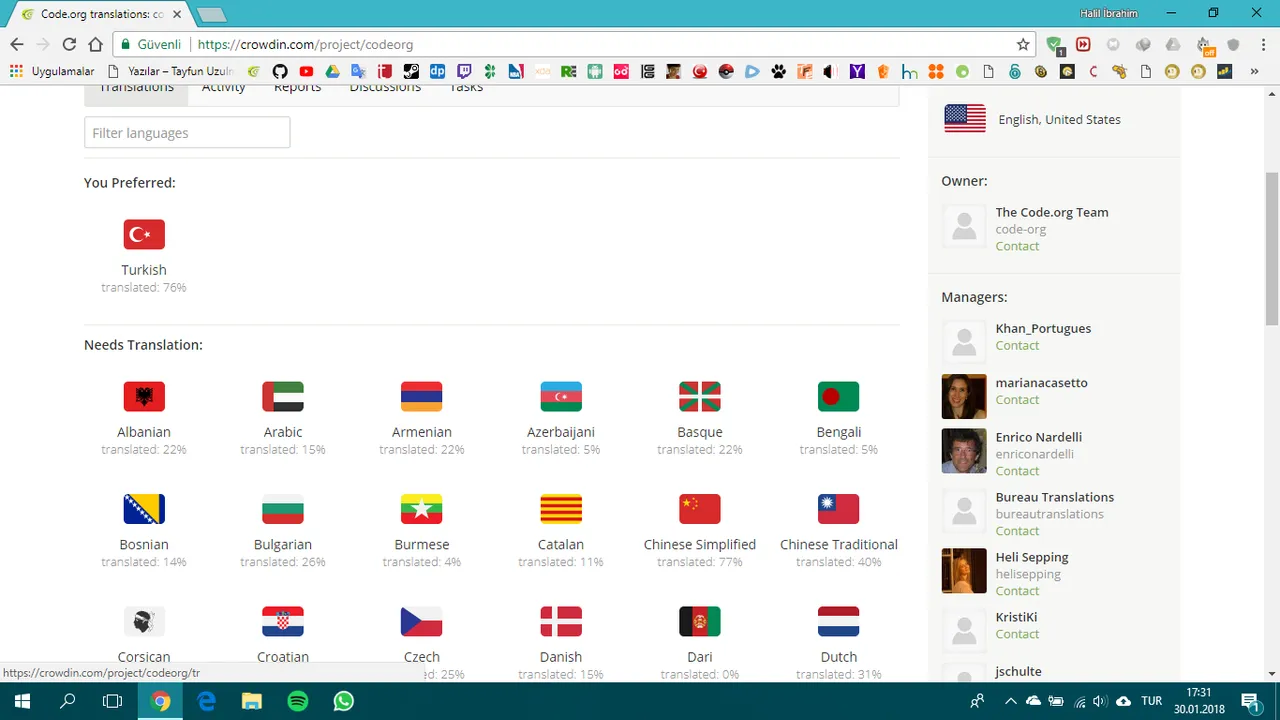This screenshot has width=1280, height=720.
Task: Open the Dari flag icon
Action: click(700, 621)
